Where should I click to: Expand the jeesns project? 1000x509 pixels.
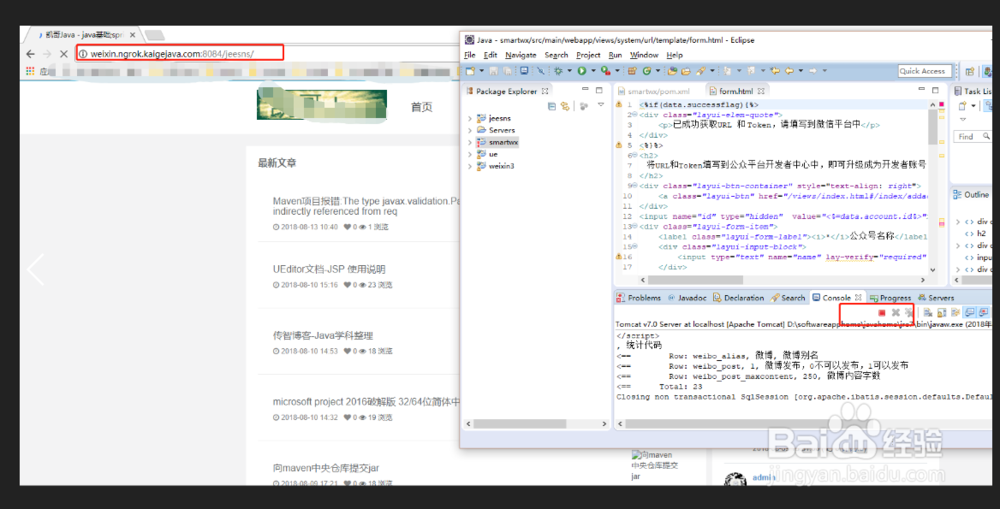(470, 119)
